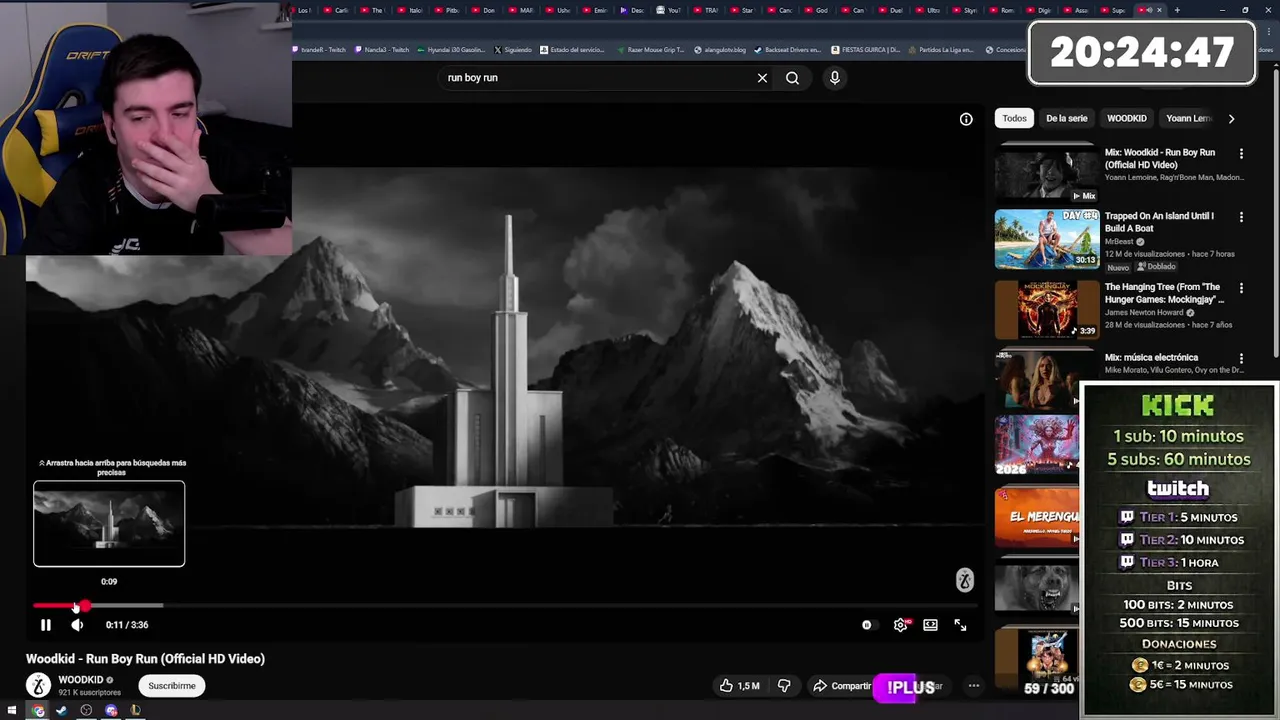Viewport: 1280px width, 720px height.
Task: Open 'Trapped On An Island Until I Build A Boat' title
Action: click(1160, 222)
